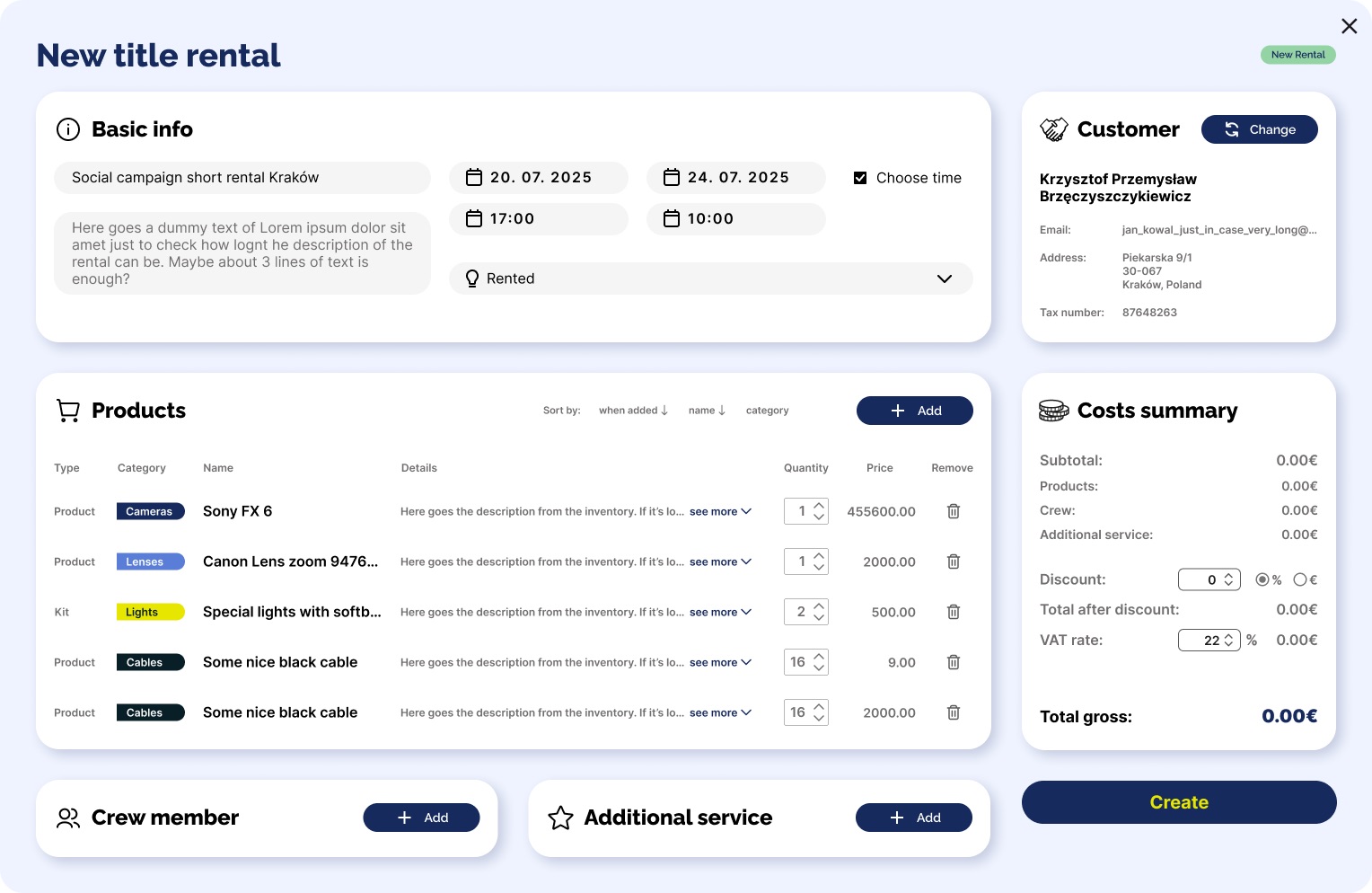This screenshot has width=1372, height=893.
Task: Click the customer name Krzysztof Przemysław Brzęczyszczykiewicz
Action: tap(1118, 188)
